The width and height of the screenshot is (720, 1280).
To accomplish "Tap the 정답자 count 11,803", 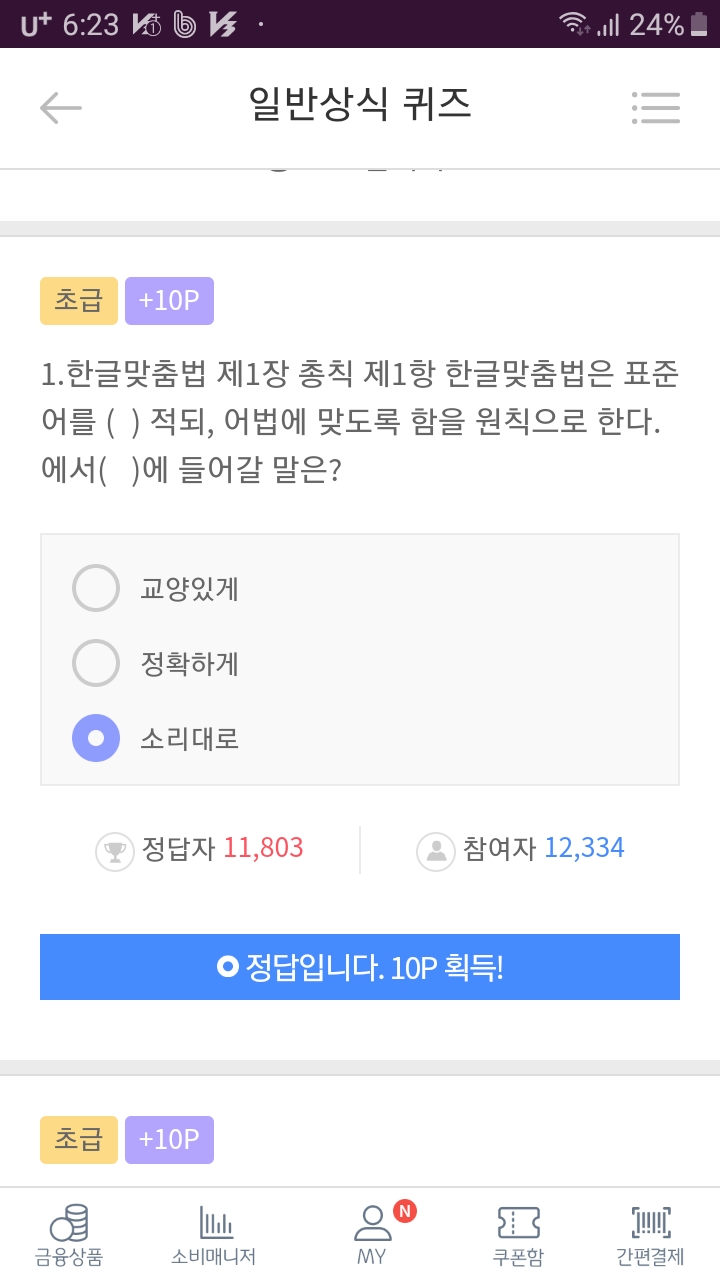I will [x=263, y=849].
